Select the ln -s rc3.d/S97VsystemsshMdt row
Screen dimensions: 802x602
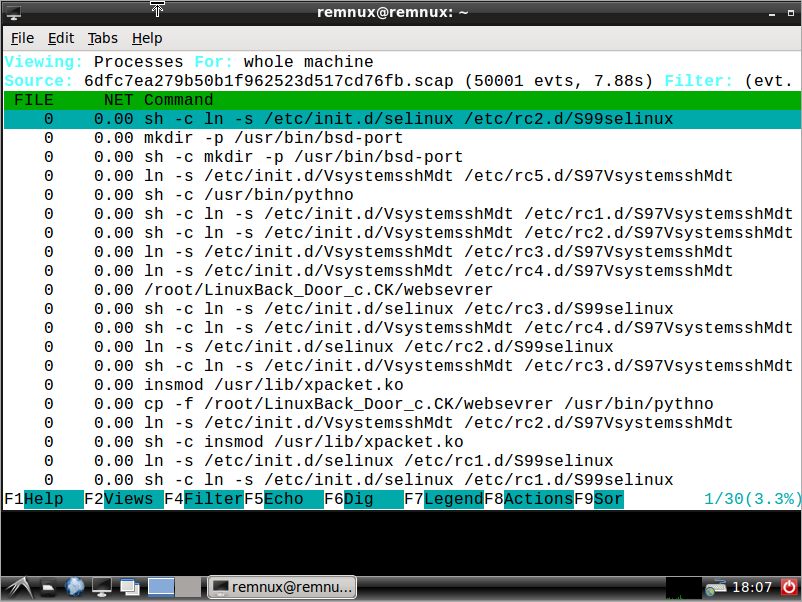pos(403,252)
